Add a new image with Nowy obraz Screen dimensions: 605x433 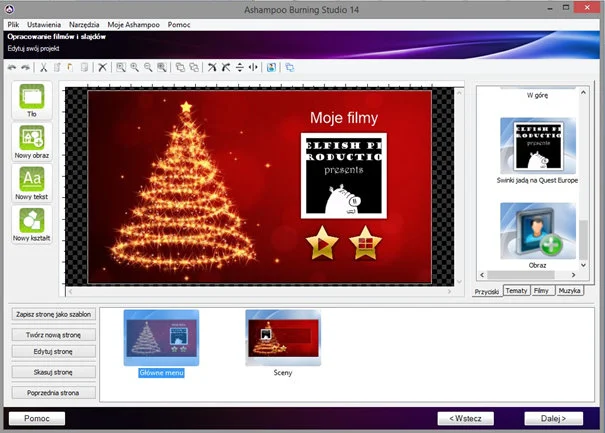pos(33,142)
